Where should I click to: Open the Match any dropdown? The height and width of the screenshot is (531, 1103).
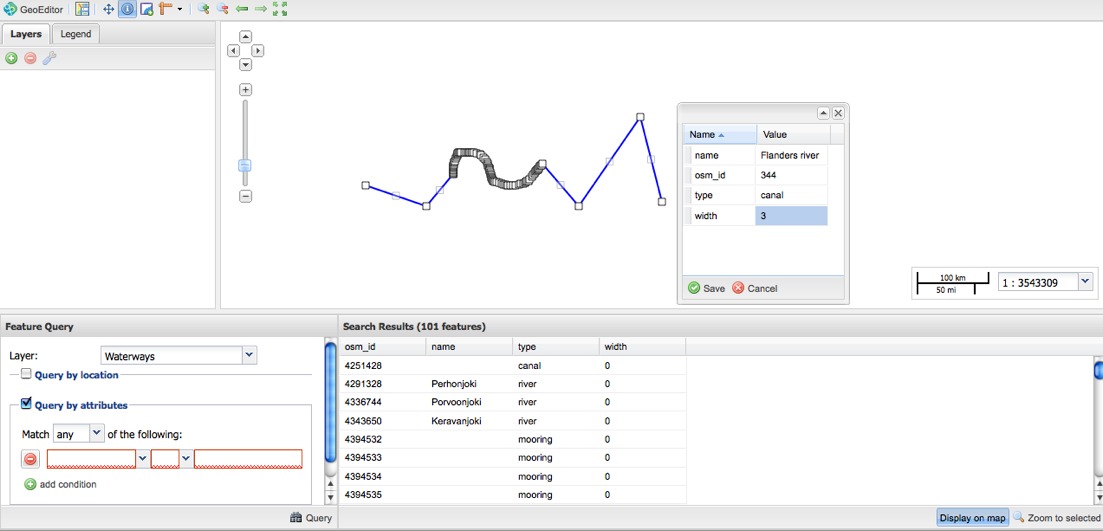click(96, 434)
